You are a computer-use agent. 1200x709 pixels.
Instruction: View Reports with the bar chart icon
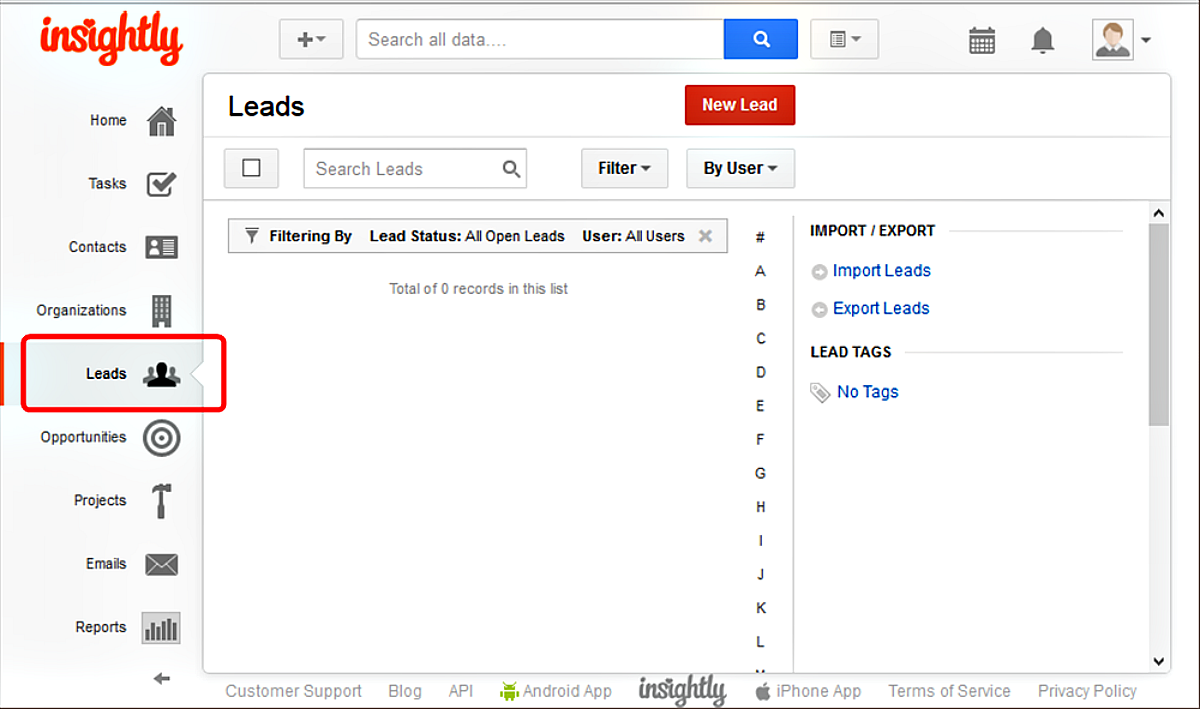(161, 627)
